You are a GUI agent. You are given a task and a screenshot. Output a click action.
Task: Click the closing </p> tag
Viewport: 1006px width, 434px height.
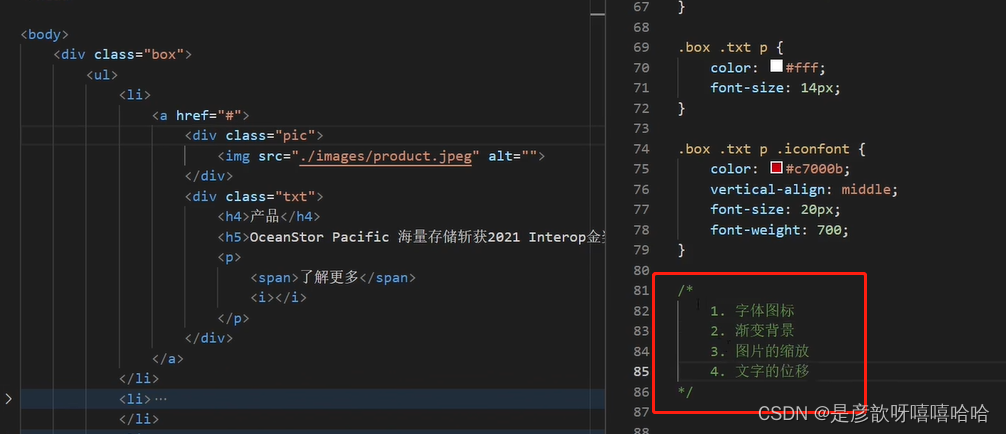point(233,318)
